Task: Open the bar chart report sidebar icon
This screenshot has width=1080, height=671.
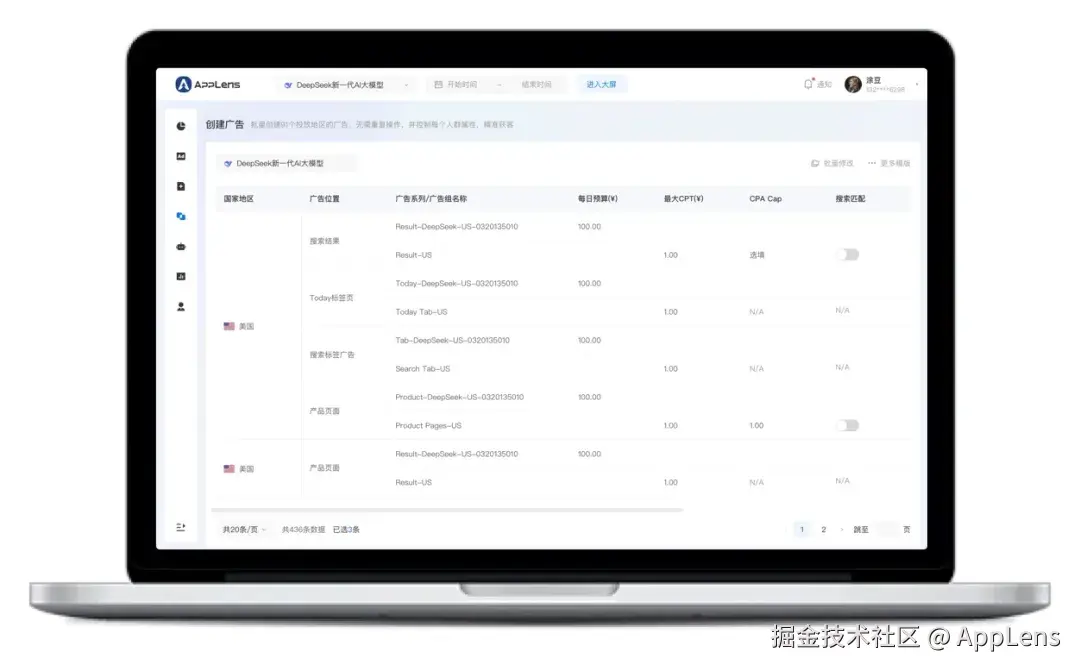Action: coord(180,276)
